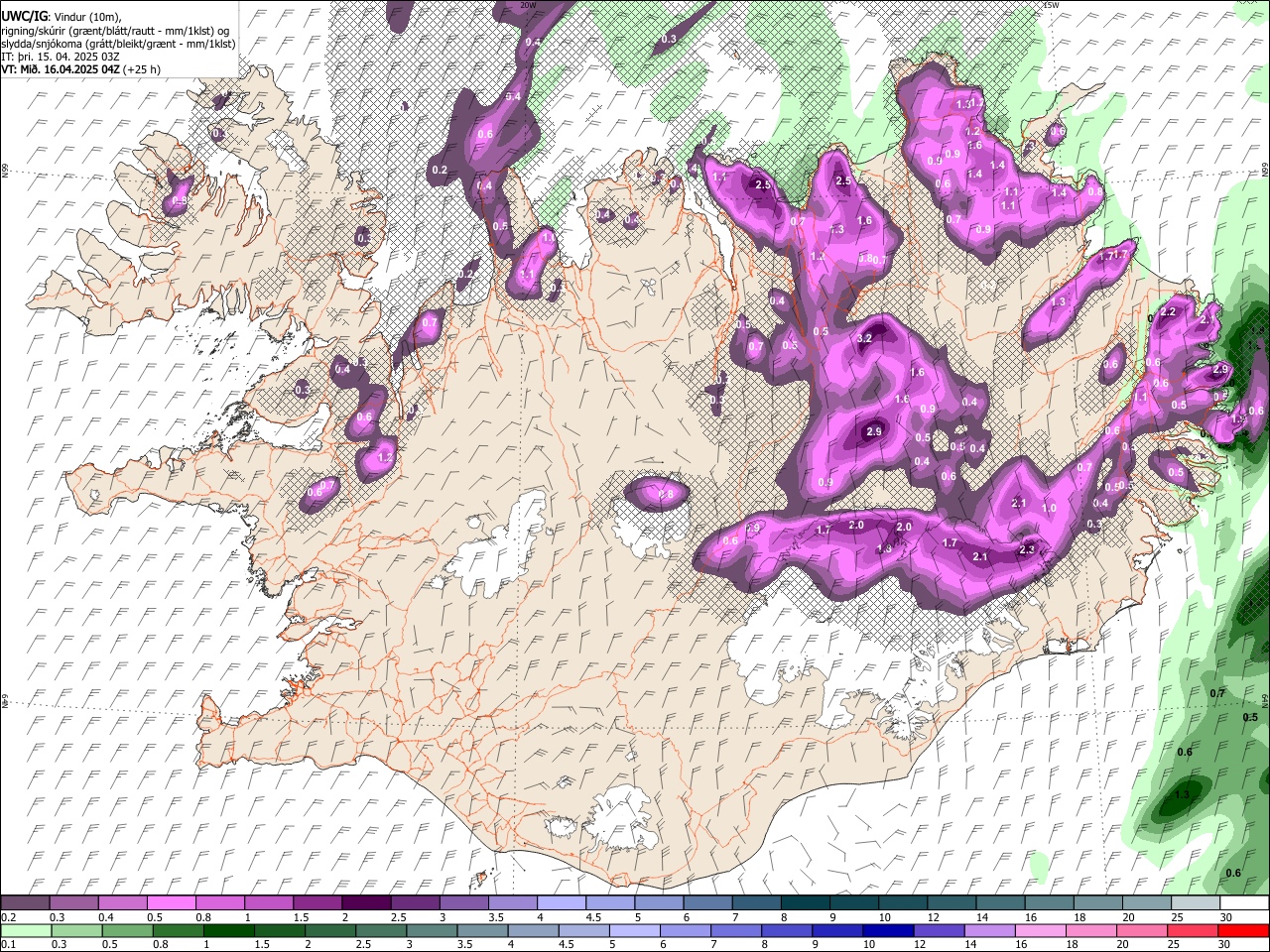The image size is (1270, 952).
Task: Click the '2.2' snowfall value near east coast
Action: pos(1167,311)
